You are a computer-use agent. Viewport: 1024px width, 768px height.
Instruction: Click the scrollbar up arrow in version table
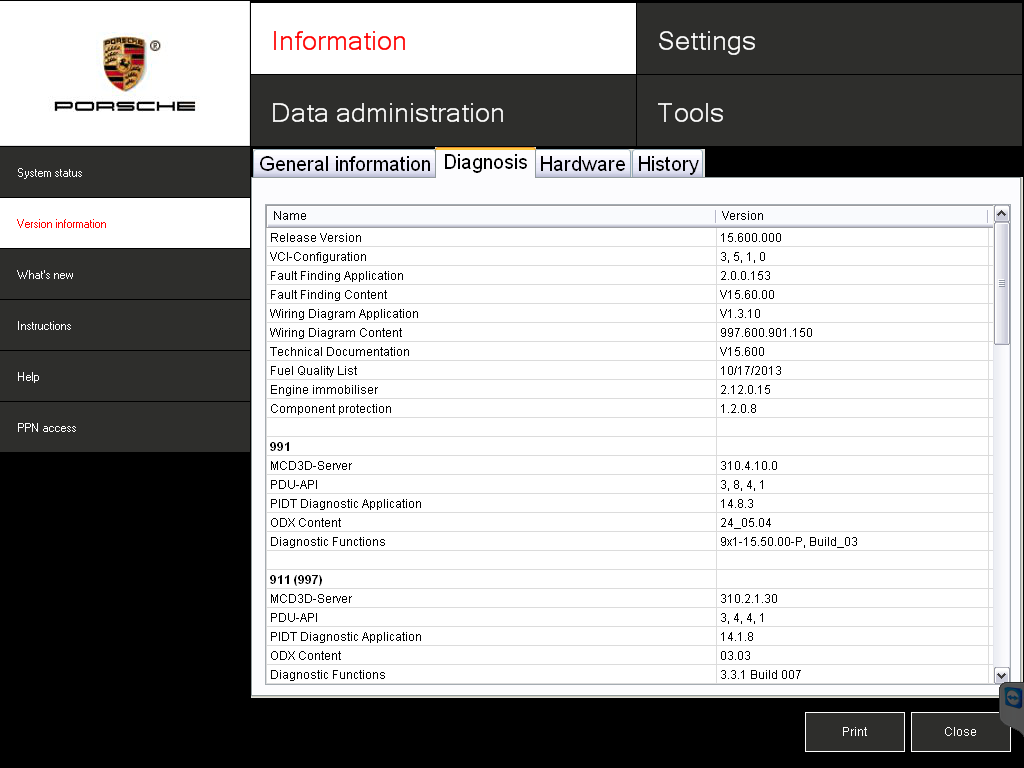1002,214
